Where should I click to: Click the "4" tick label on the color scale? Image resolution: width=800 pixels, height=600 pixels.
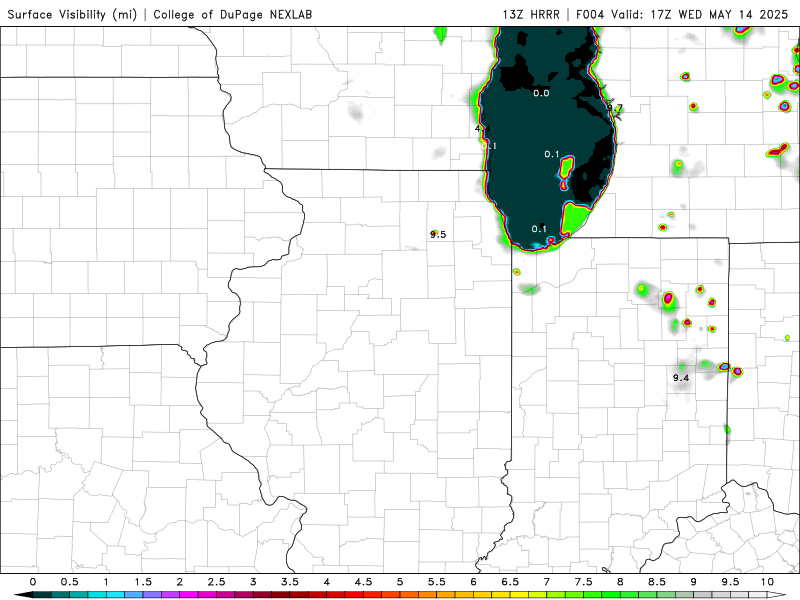[327, 582]
